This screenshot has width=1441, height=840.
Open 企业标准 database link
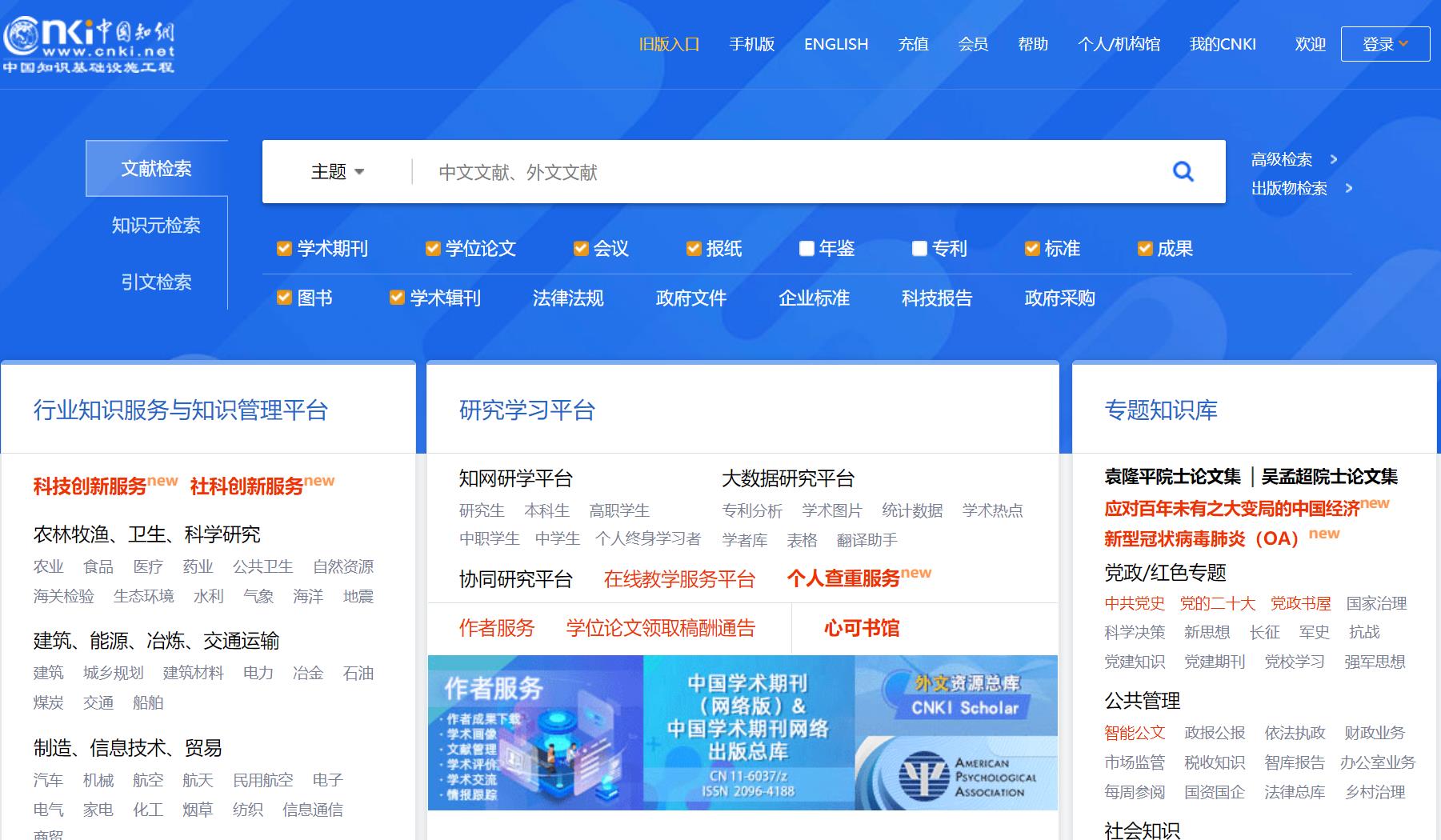coord(814,298)
